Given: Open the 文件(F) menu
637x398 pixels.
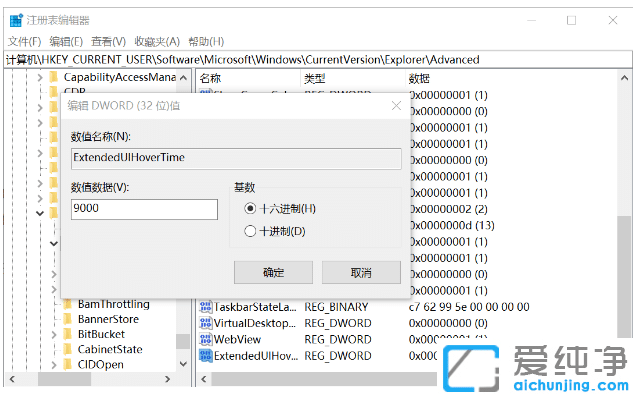Looking at the screenshot, I should coord(24,41).
